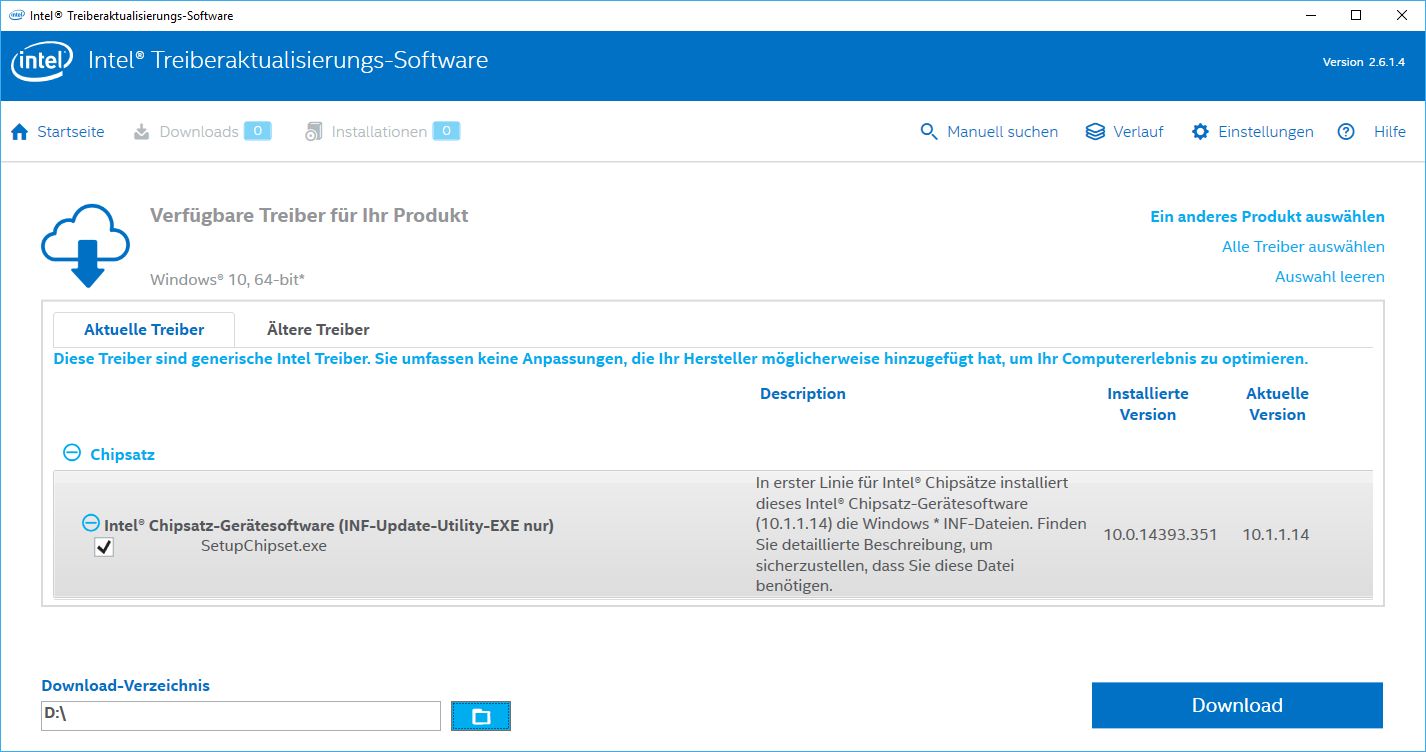Click Ein anderes Produkt auswählen link
The height and width of the screenshot is (752, 1426).
(x=1267, y=217)
